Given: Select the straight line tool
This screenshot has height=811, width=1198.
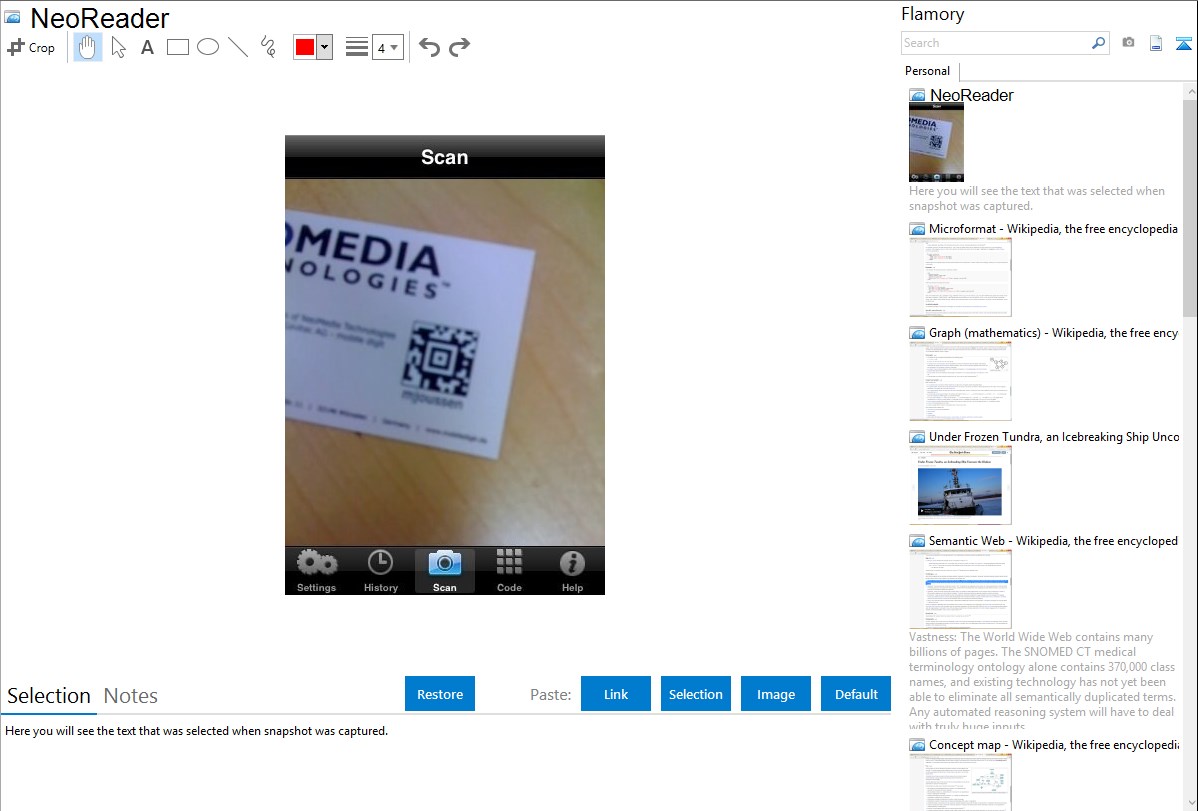Looking at the screenshot, I should point(238,47).
